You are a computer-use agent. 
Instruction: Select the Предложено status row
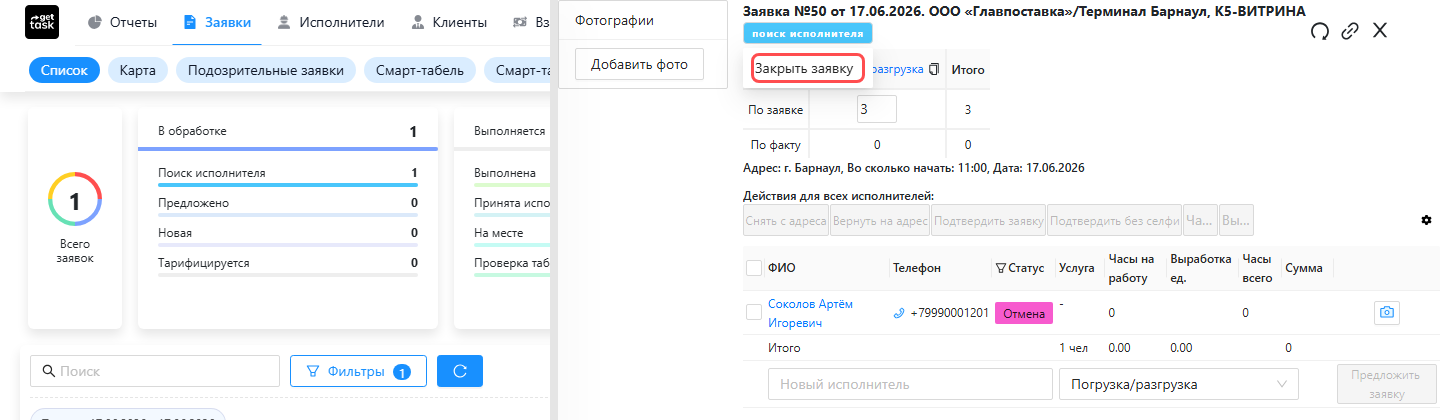(x=288, y=205)
